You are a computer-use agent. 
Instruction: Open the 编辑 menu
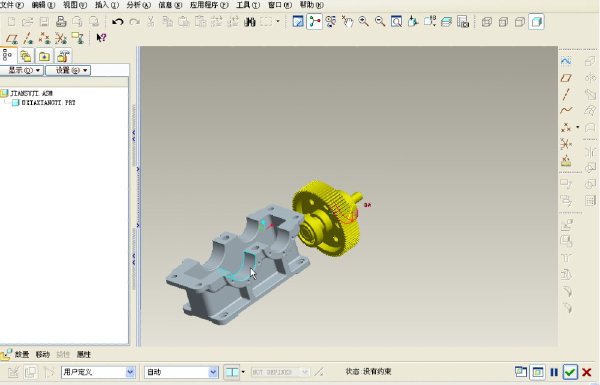43,5
